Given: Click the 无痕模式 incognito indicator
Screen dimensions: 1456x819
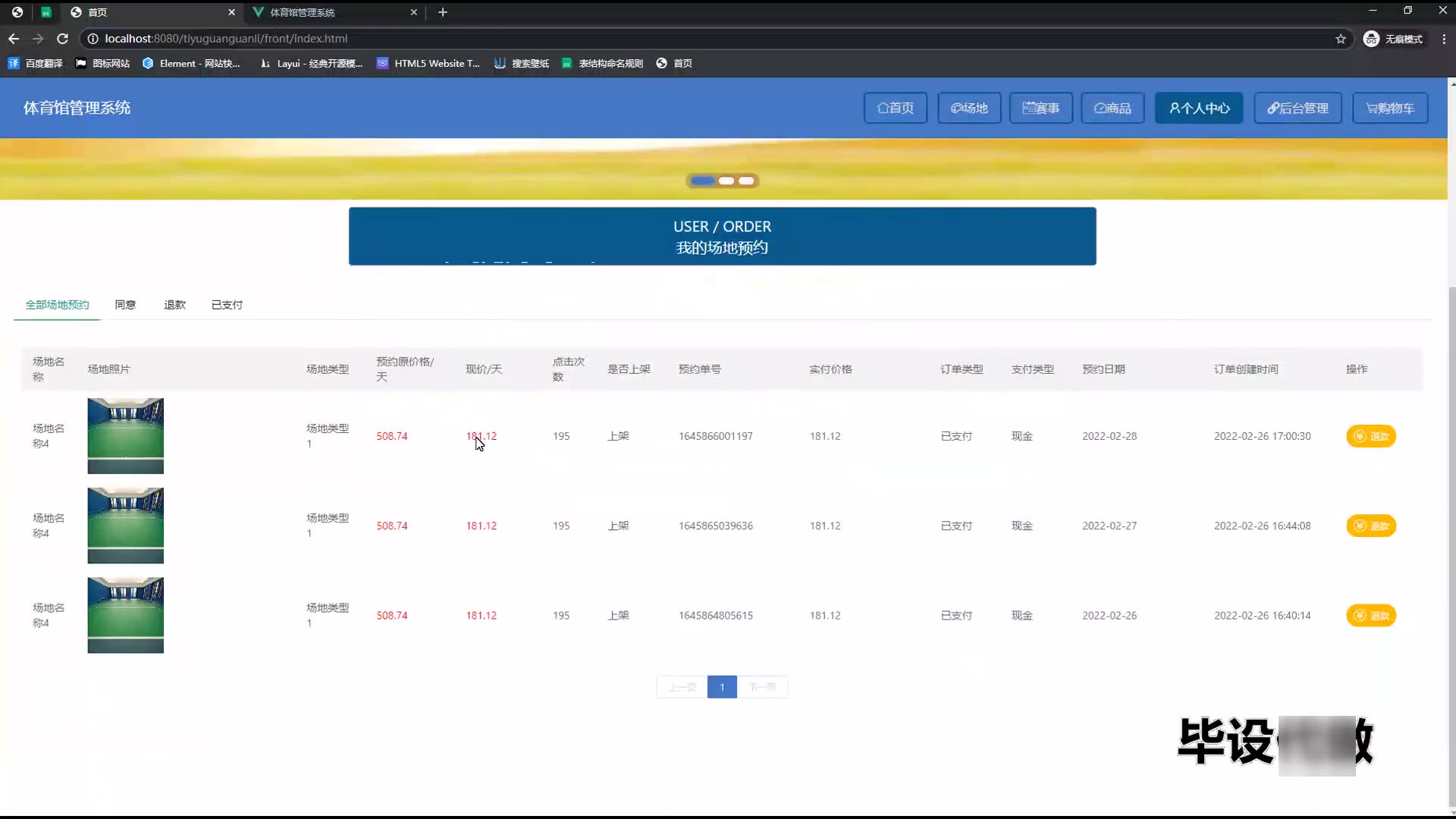Looking at the screenshot, I should pyautogui.click(x=1393, y=39).
